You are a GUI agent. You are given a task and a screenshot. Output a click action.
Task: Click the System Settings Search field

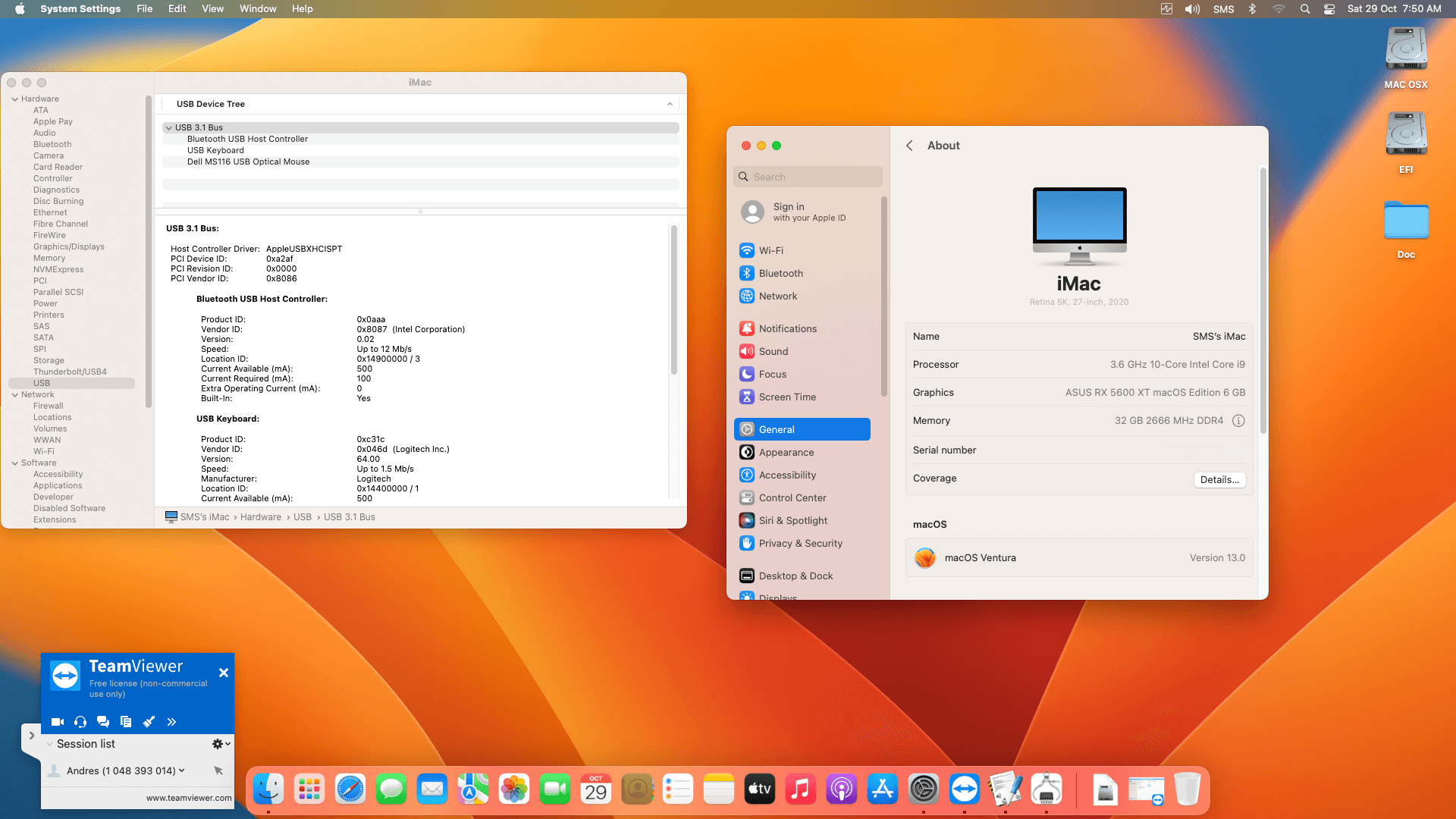(808, 177)
